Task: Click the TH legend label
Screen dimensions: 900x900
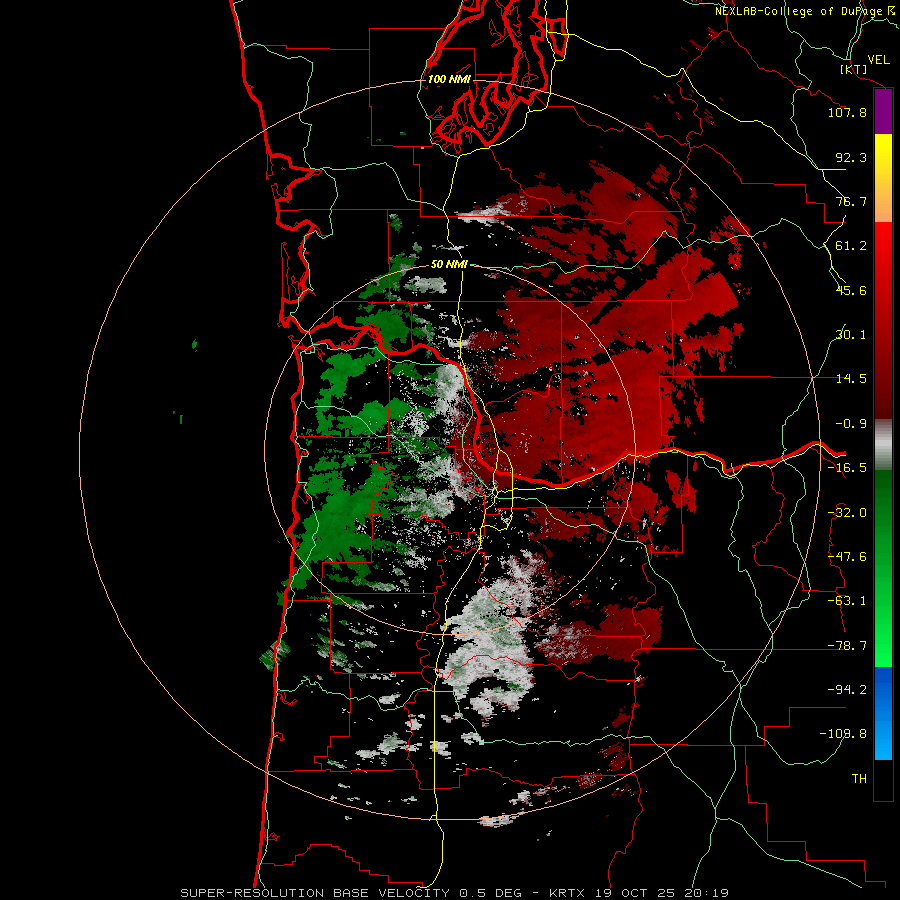Action: pos(859,779)
